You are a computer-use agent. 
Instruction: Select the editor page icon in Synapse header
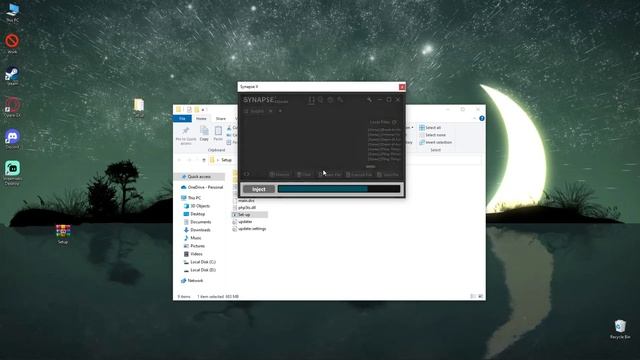tap(311, 100)
